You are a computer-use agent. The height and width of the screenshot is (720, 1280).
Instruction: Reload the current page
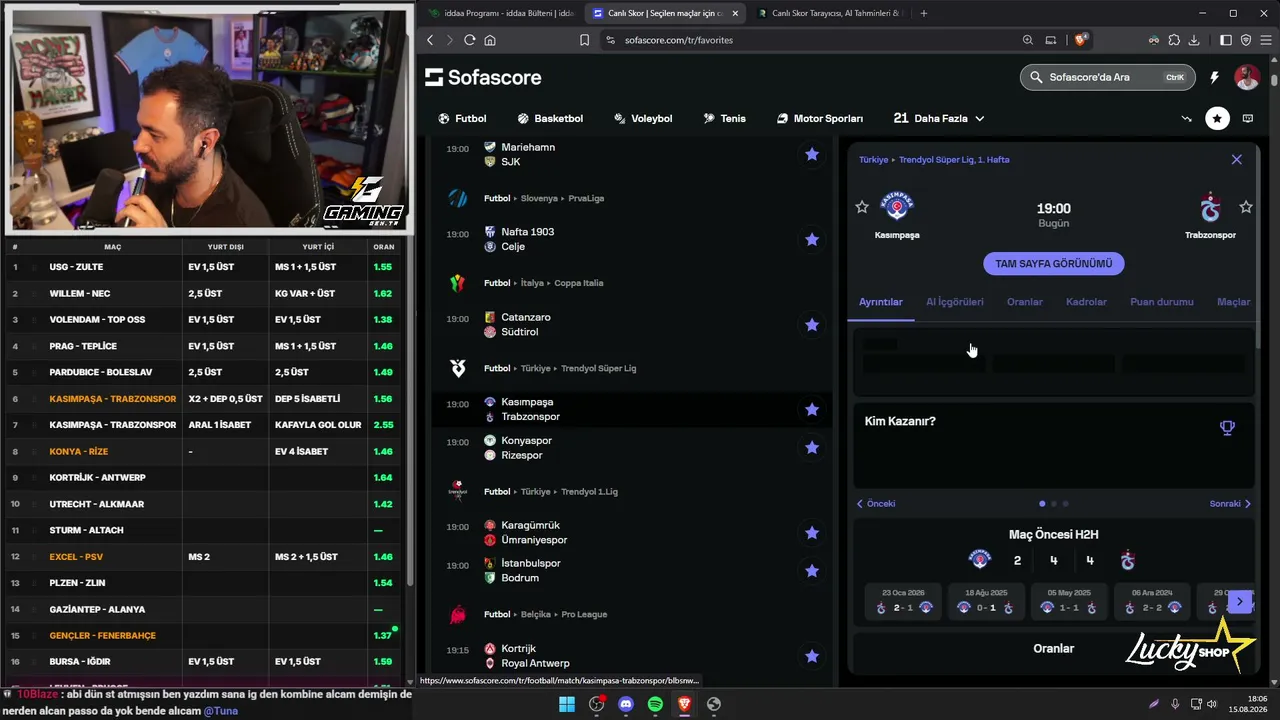tap(469, 40)
